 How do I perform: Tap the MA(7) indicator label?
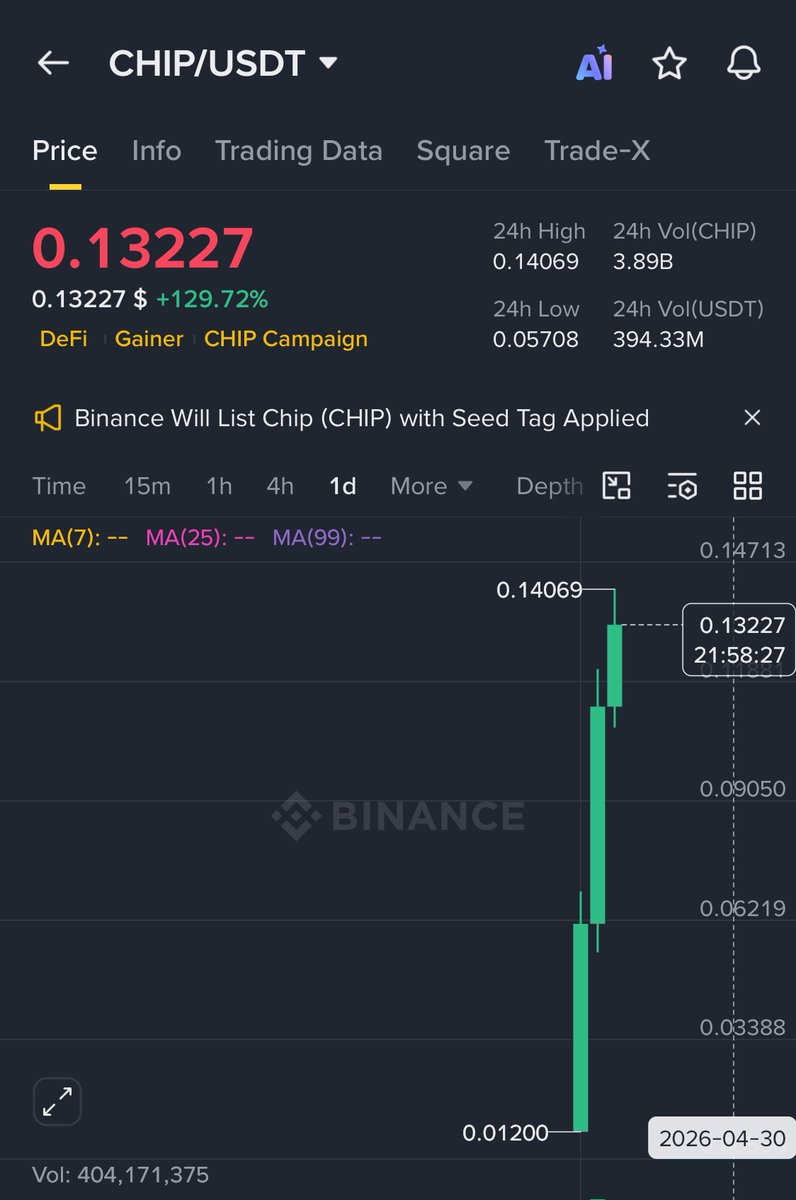click(x=80, y=538)
